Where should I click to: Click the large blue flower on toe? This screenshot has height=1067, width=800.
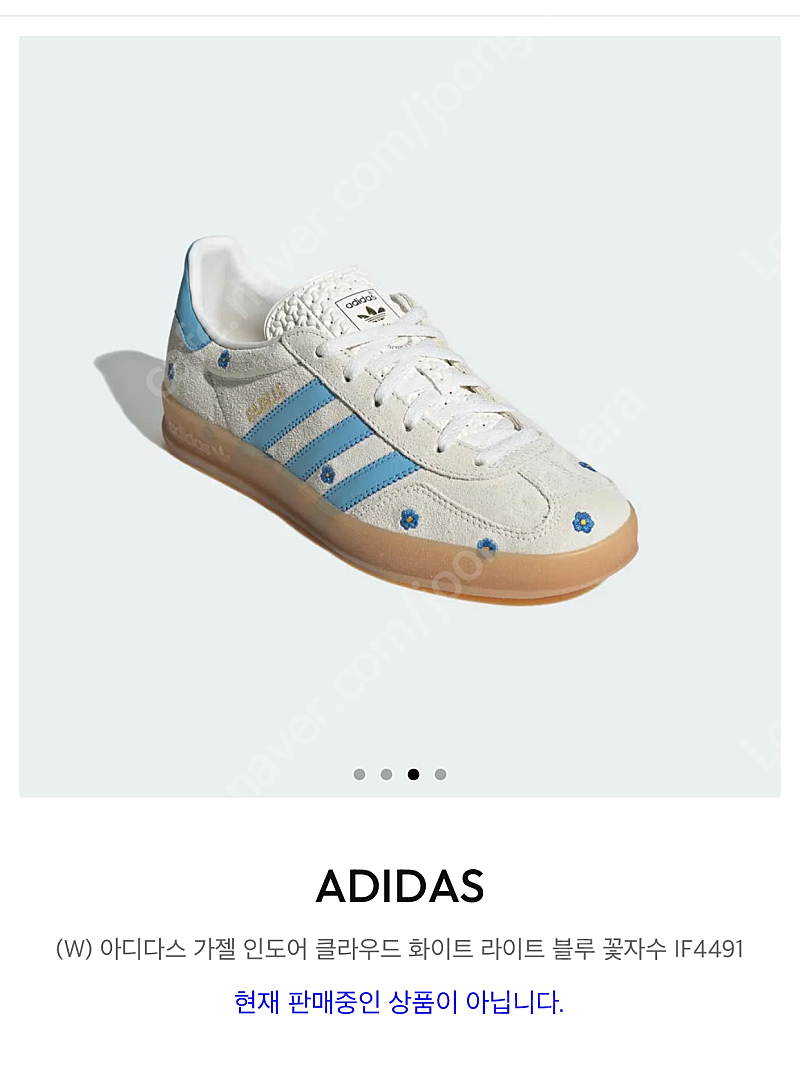[x=583, y=522]
